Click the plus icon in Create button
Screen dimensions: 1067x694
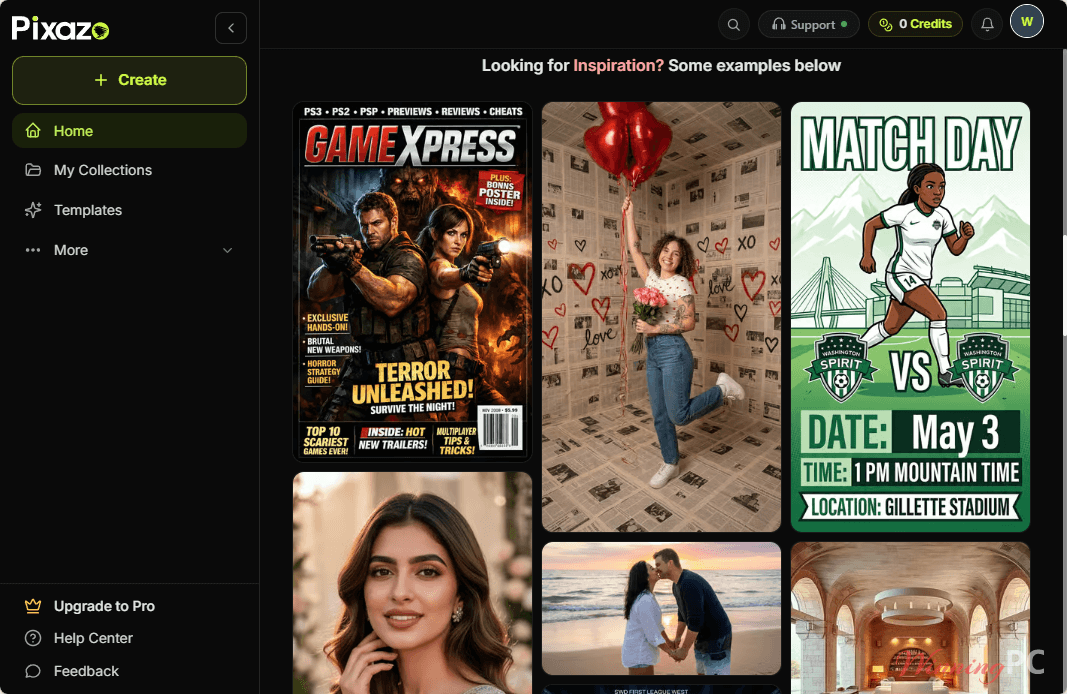pyautogui.click(x=101, y=80)
